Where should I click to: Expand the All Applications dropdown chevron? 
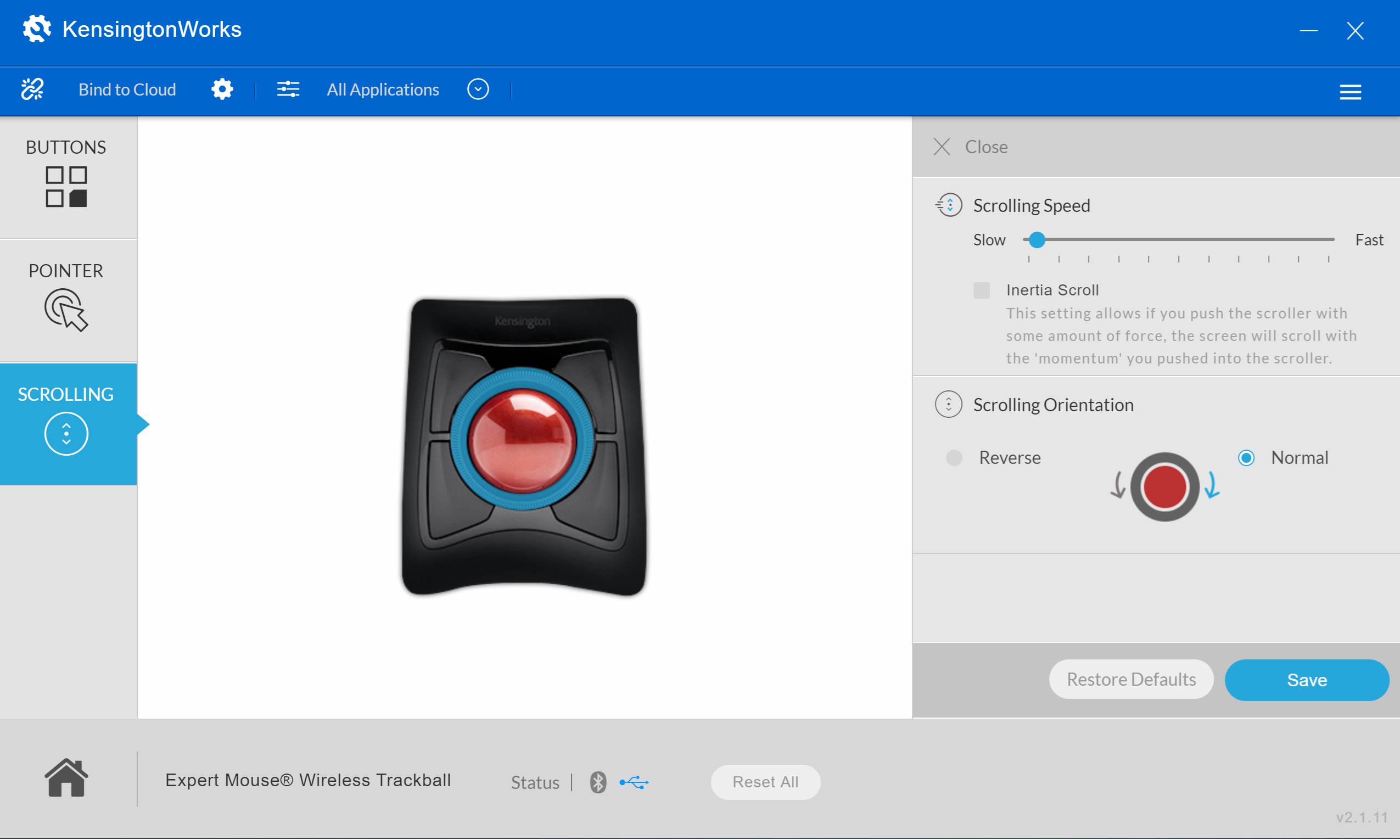(478, 89)
